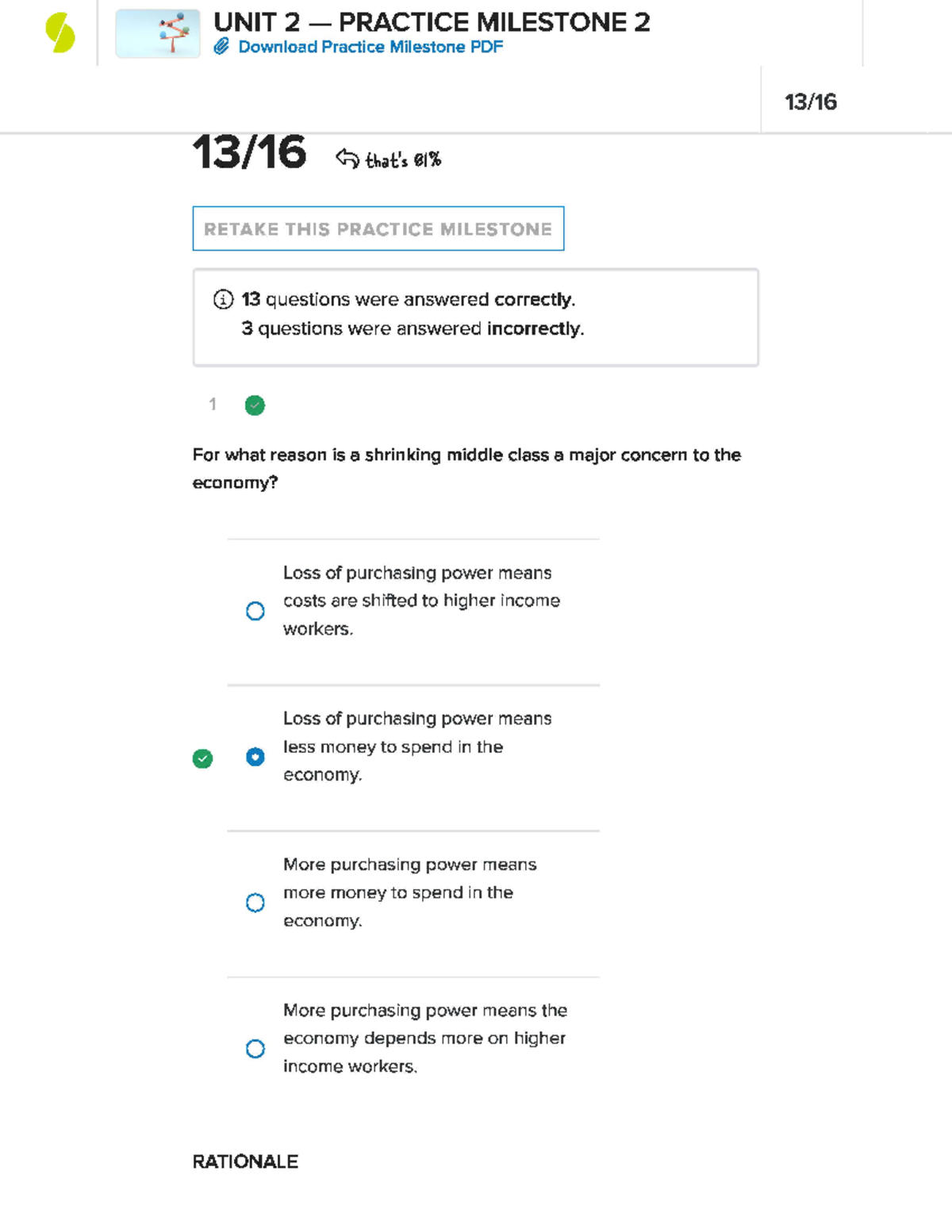The width and height of the screenshot is (952, 1232).
Task: Click the "that's 81%" handwritten label
Action: pos(403,160)
